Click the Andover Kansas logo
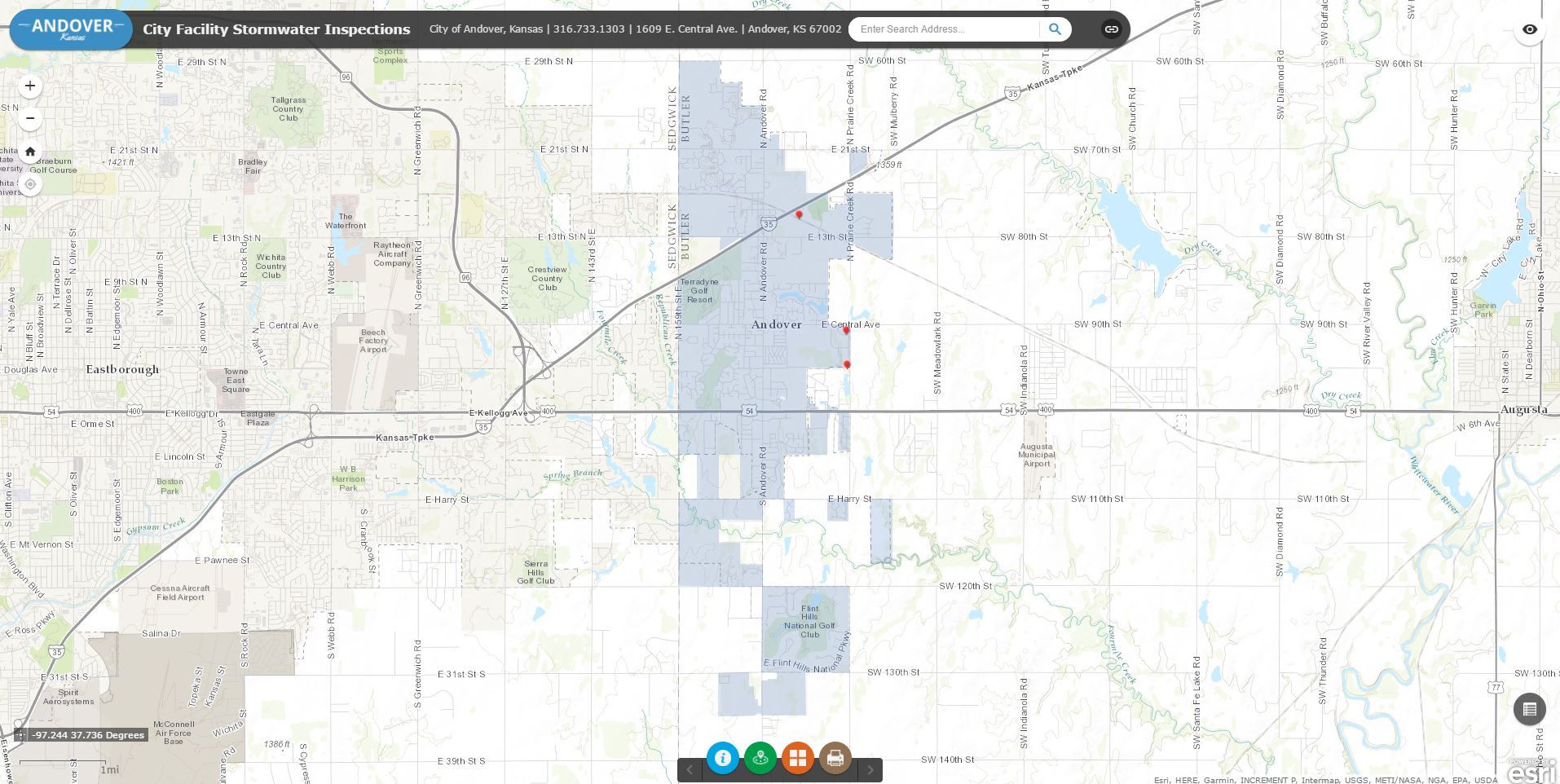This screenshot has height=784, width=1560. [70, 27]
